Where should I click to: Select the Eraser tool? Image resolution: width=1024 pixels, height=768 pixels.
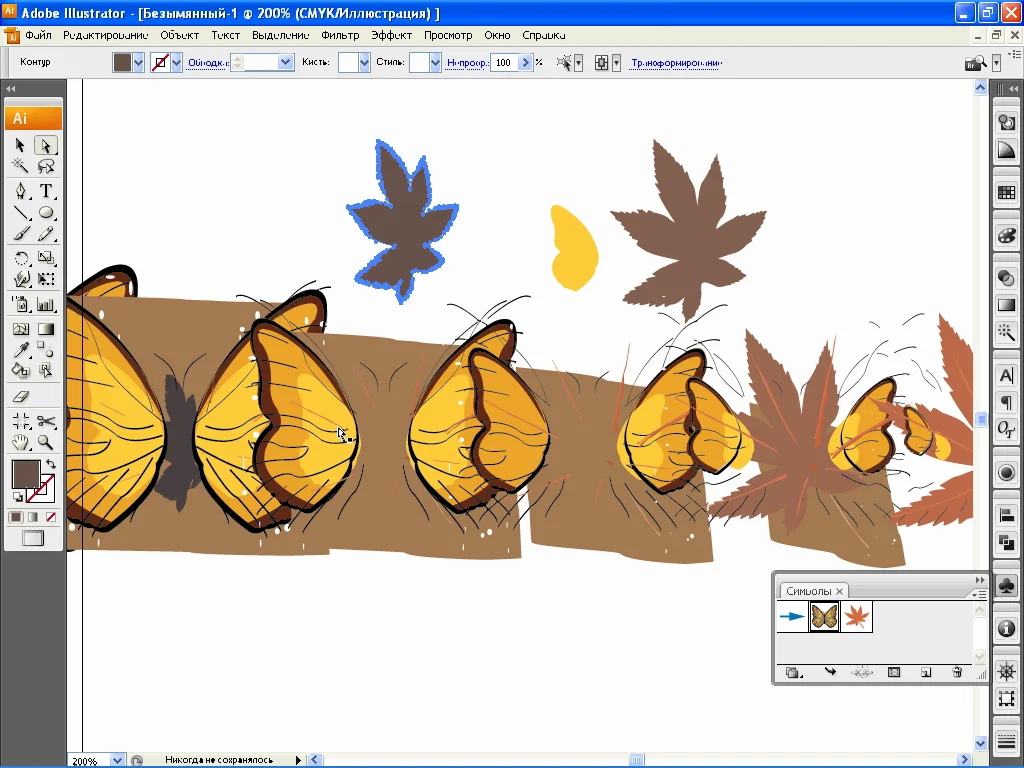[x=20, y=396]
